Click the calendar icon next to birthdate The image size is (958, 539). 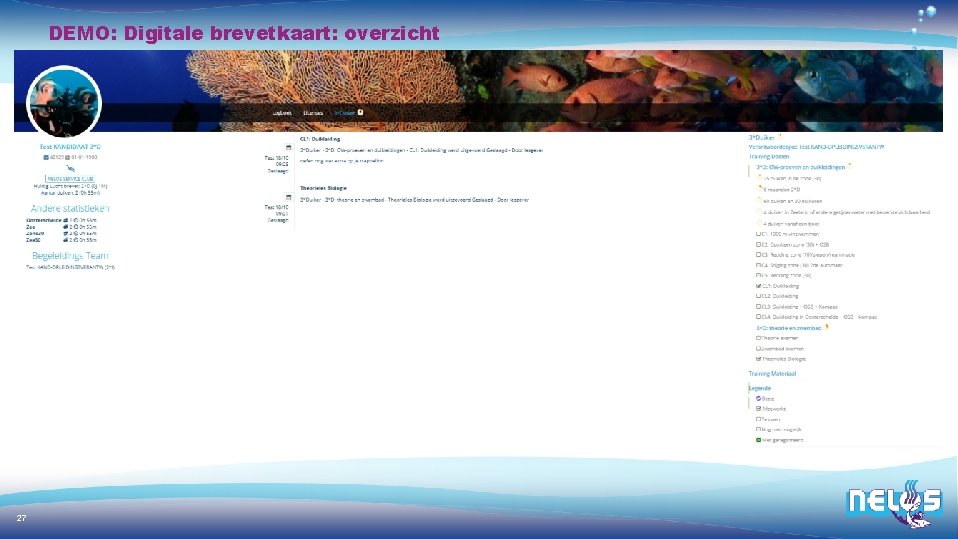click(68, 157)
